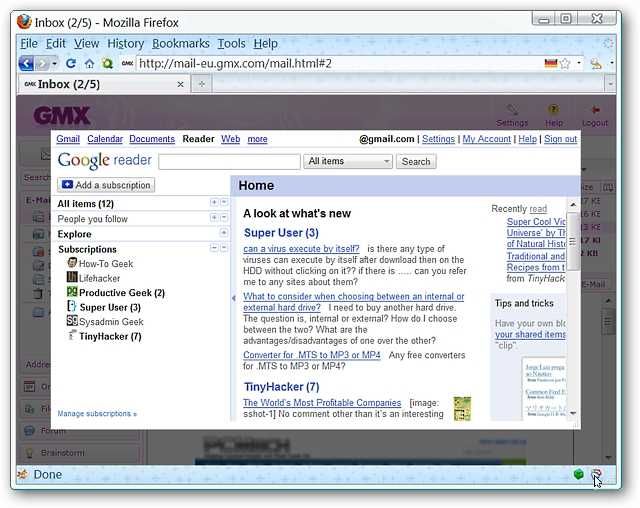Close the Inbox (2/5) tab
The height and width of the screenshot is (508, 640).
(x=180, y=84)
